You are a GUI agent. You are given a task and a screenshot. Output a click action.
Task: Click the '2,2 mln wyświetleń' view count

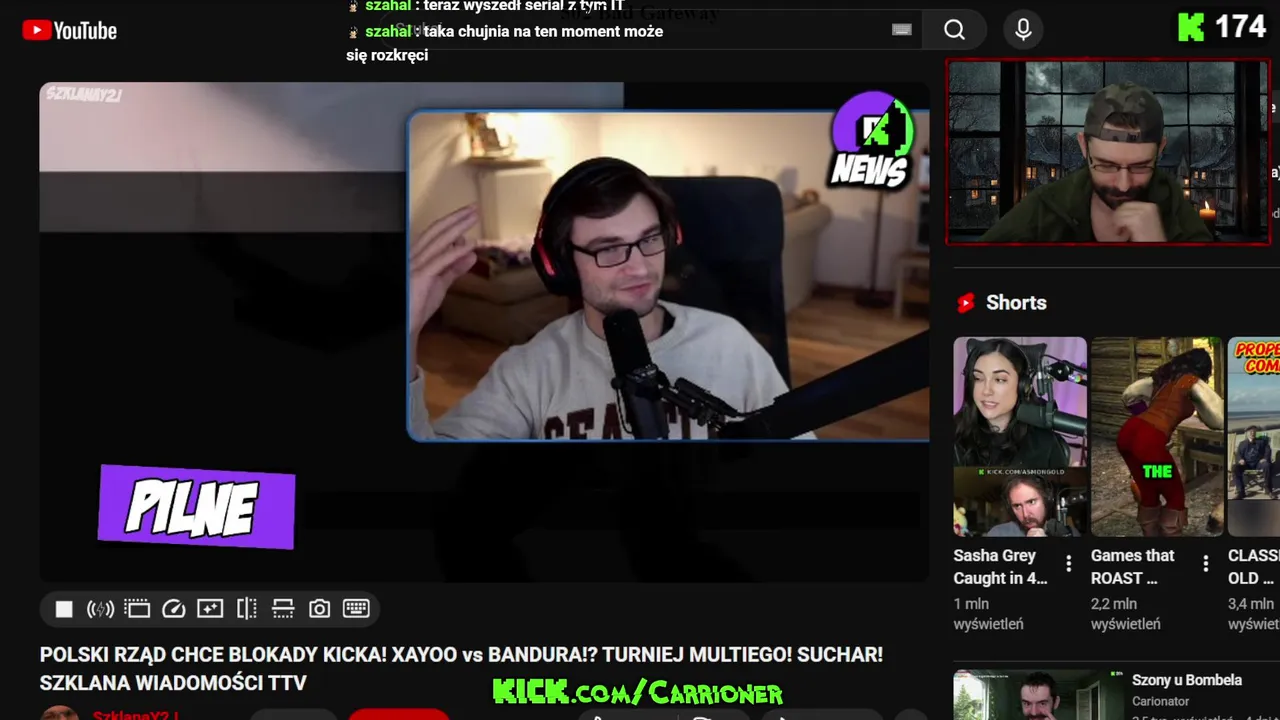pyautogui.click(x=1126, y=614)
